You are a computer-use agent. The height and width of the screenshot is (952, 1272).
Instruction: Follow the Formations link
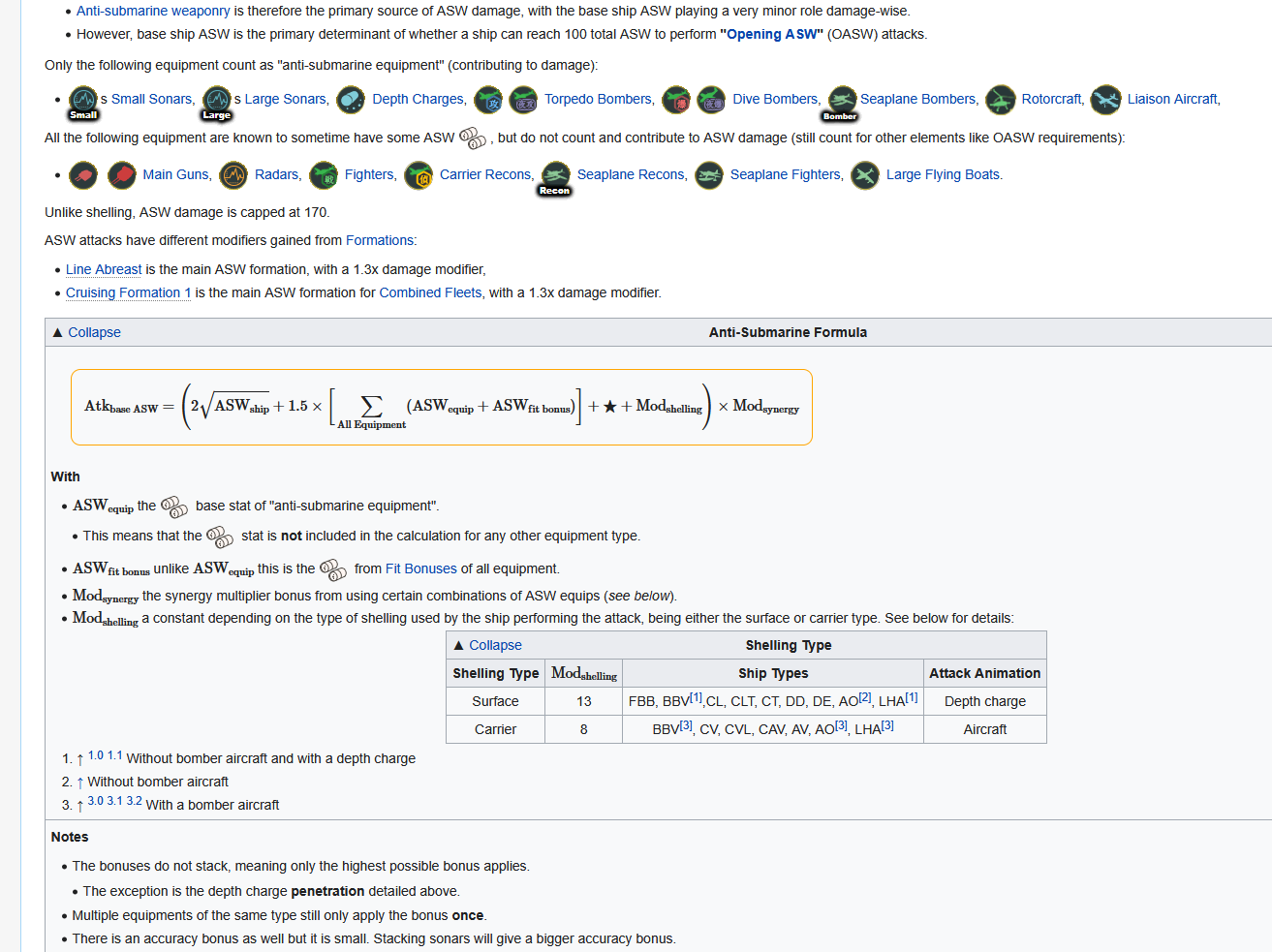coord(380,240)
